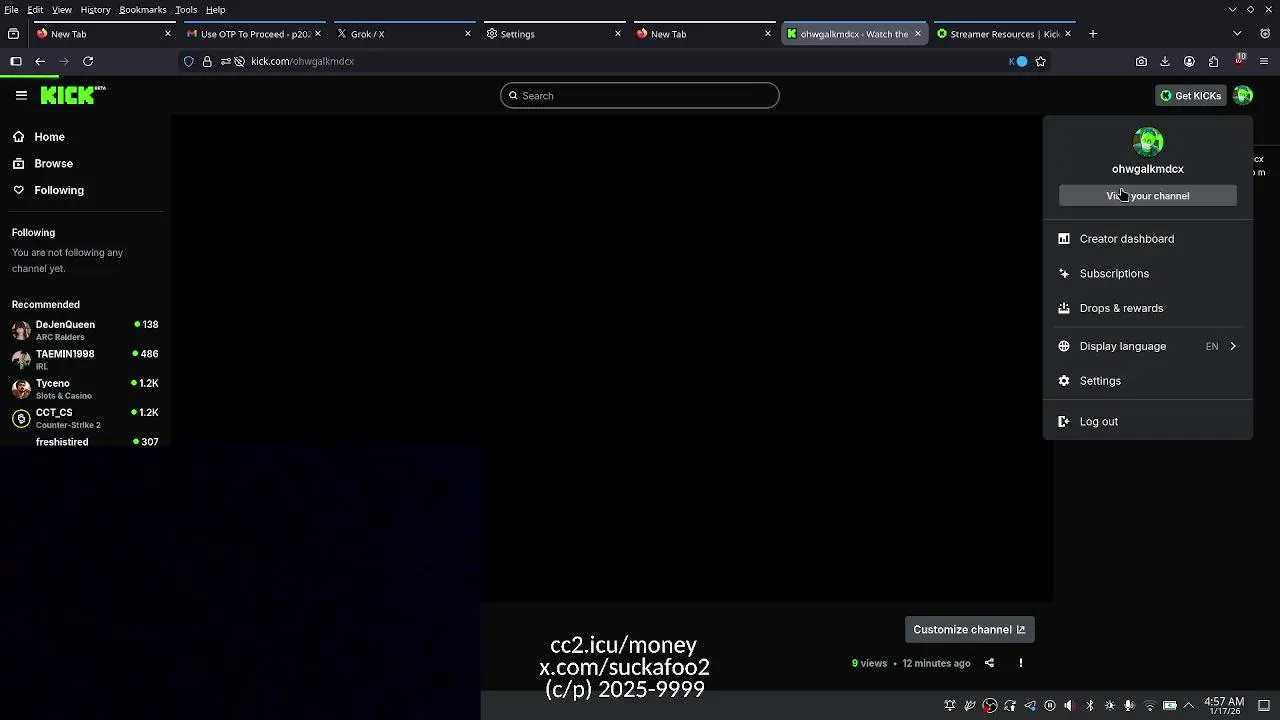Open the Tools menu
Screen dimensions: 1280x720
186,9
